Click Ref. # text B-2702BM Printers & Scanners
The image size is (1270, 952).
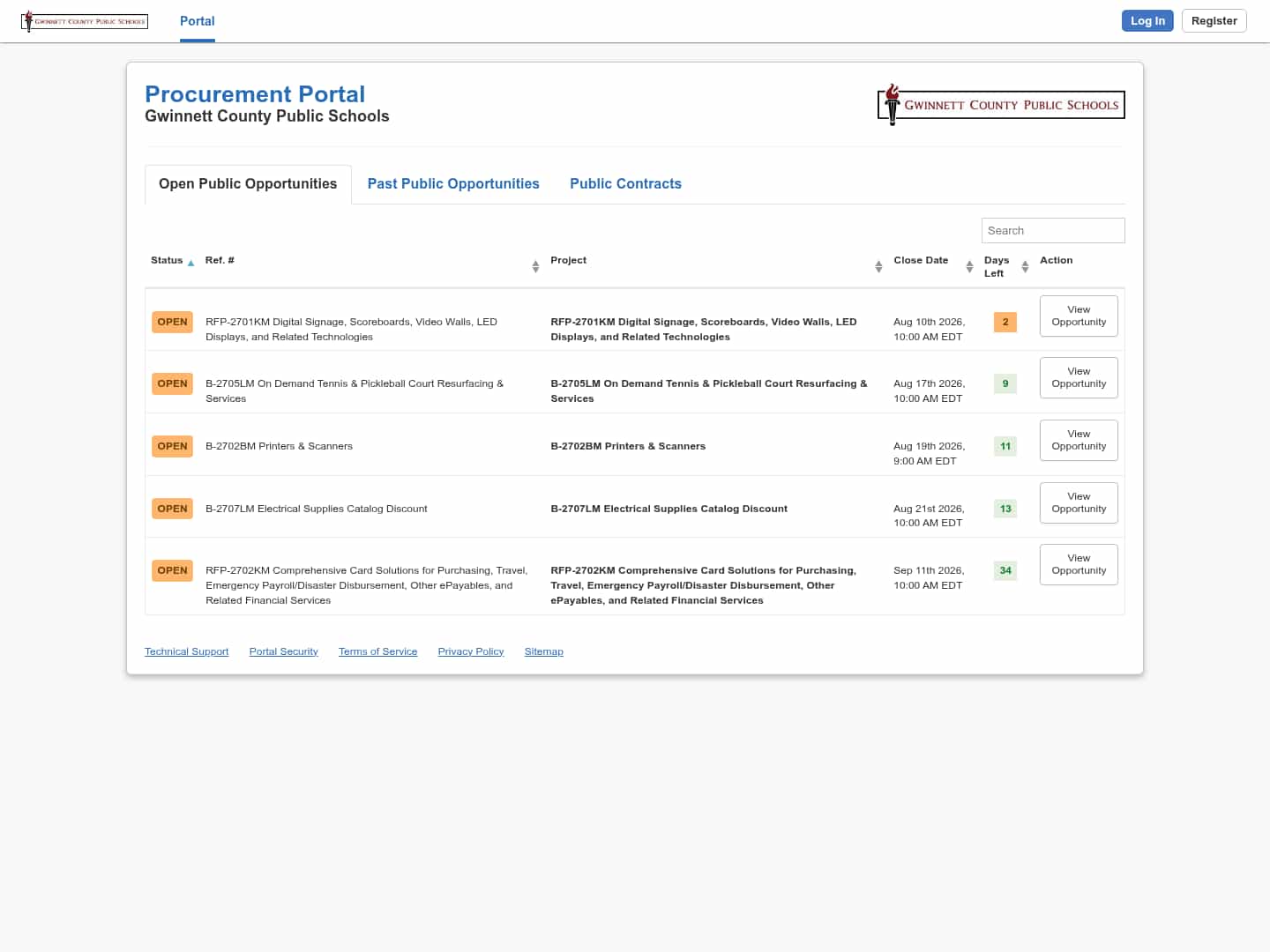[x=279, y=446]
